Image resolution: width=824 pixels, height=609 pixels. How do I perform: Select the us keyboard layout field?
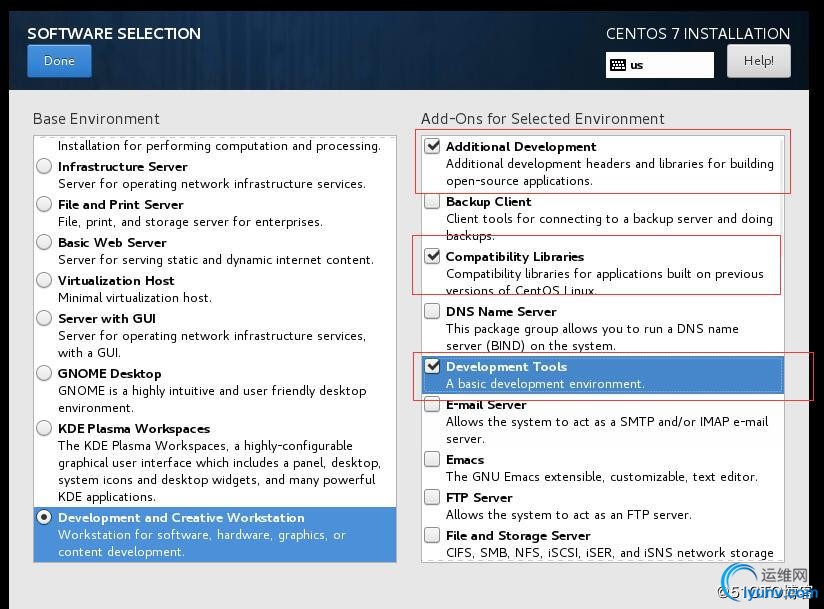660,65
